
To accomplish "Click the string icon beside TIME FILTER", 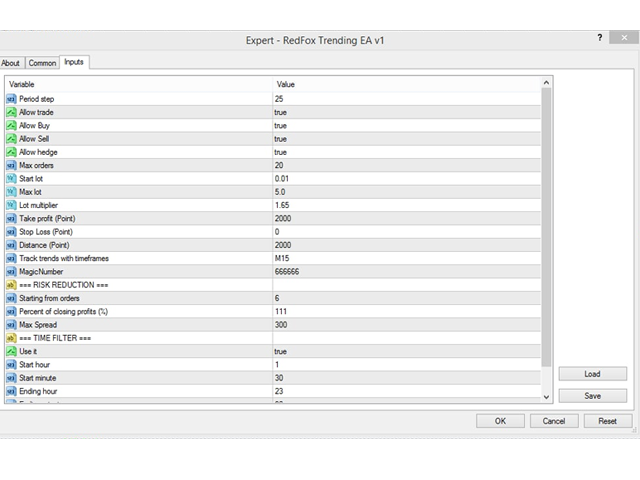I will 11,338.
